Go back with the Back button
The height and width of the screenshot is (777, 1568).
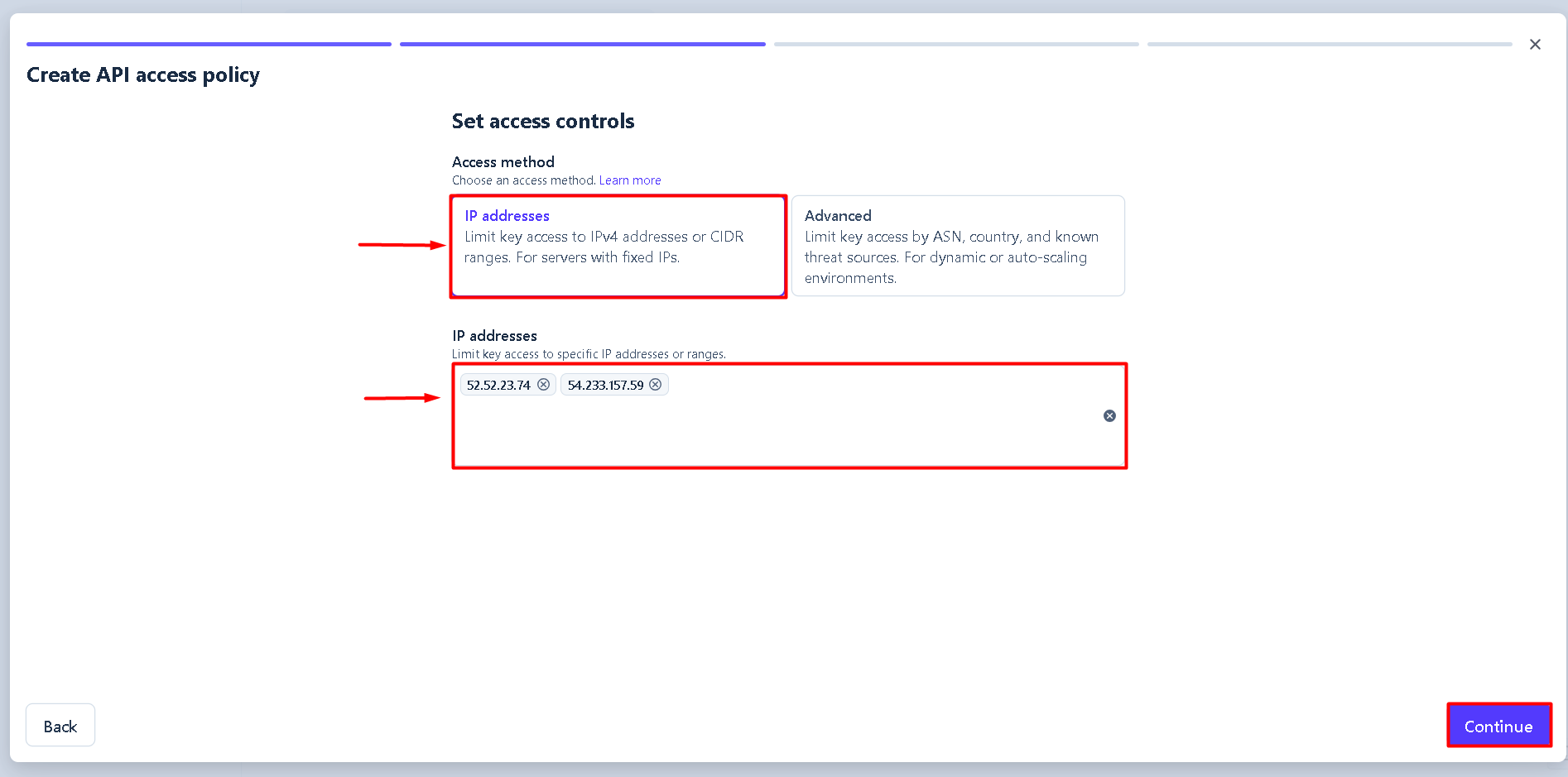(x=60, y=726)
